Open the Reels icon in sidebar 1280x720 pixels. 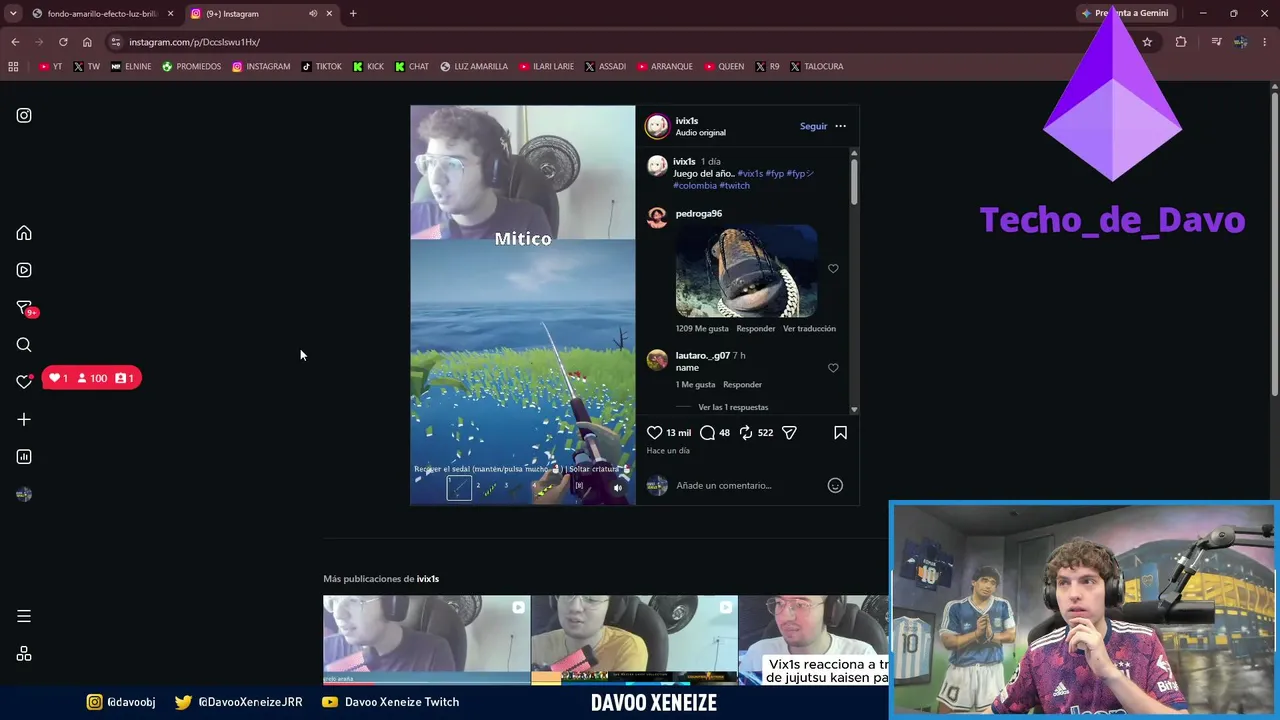click(24, 270)
